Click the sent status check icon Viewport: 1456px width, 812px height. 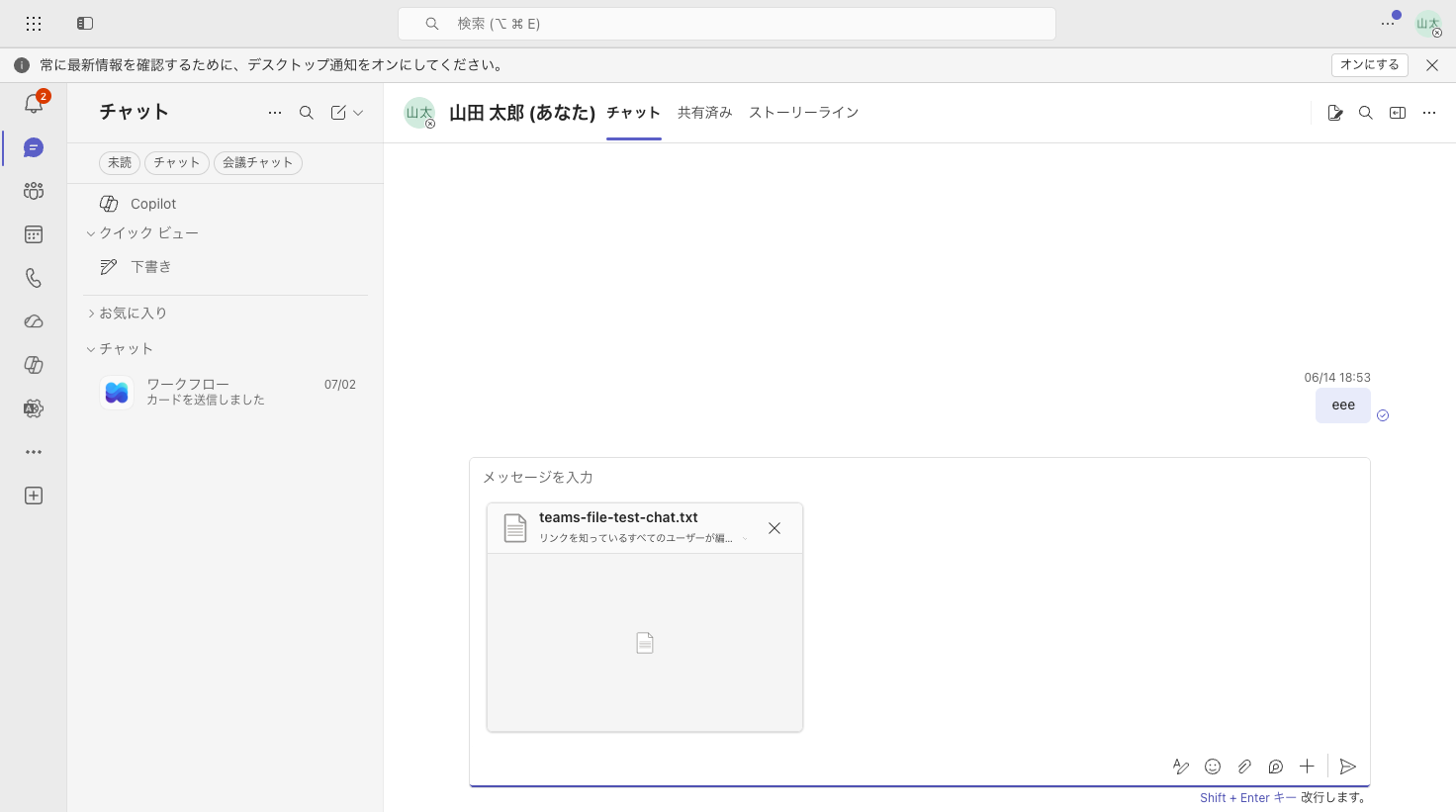tap(1383, 415)
